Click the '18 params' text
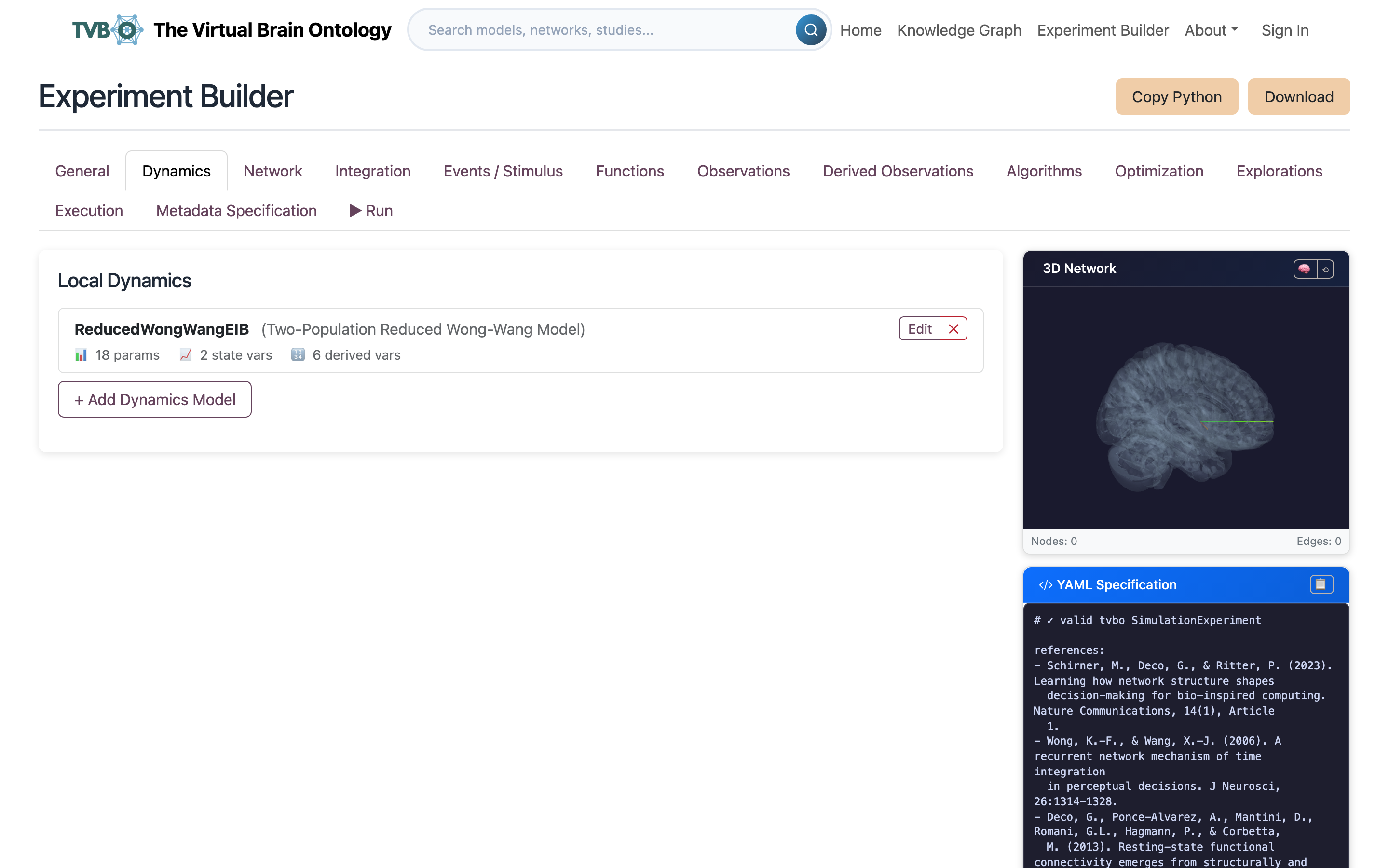1389x868 pixels. [x=127, y=355]
